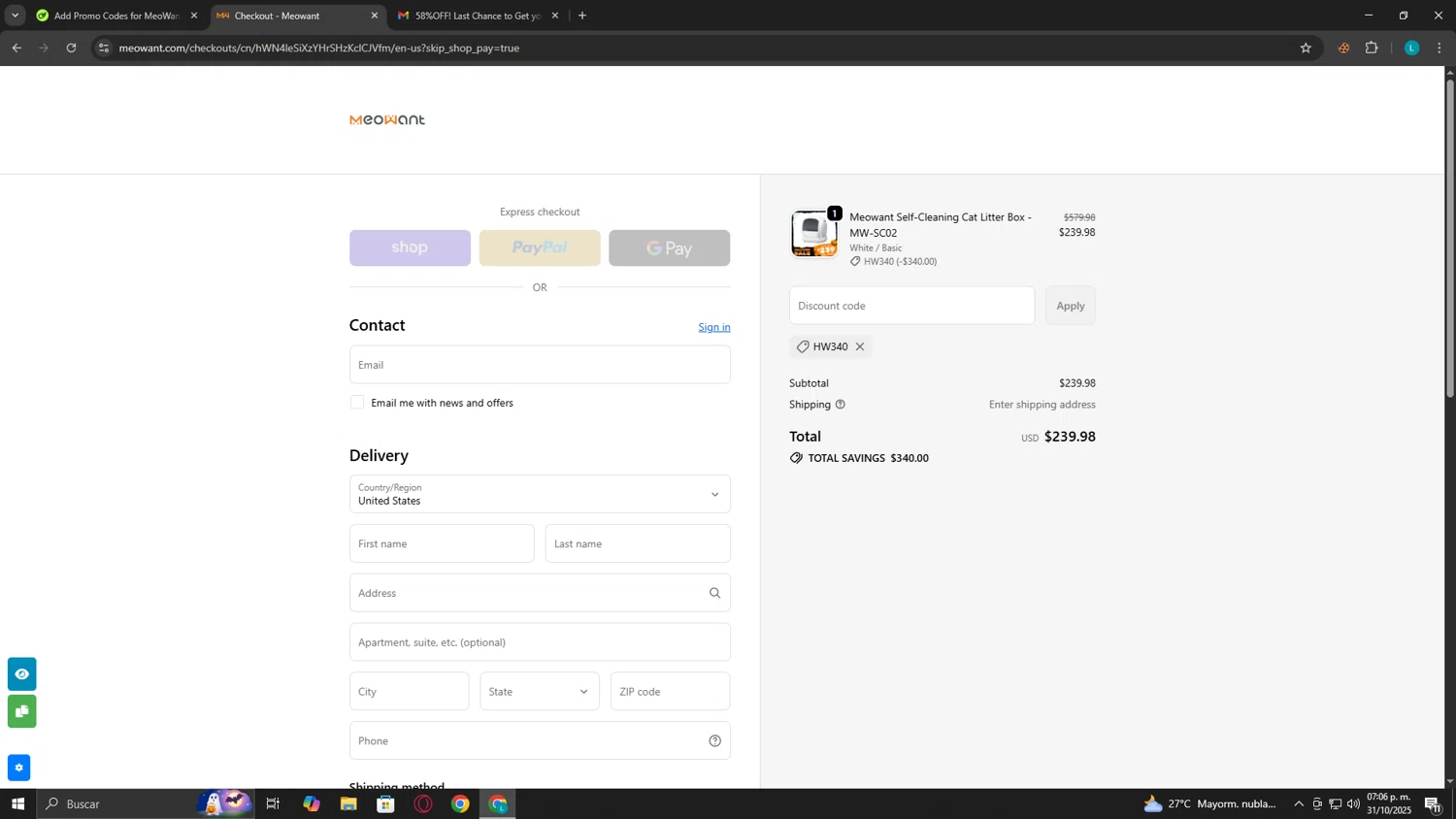Click the address search magnifier icon
1456x819 pixels.
click(x=714, y=593)
